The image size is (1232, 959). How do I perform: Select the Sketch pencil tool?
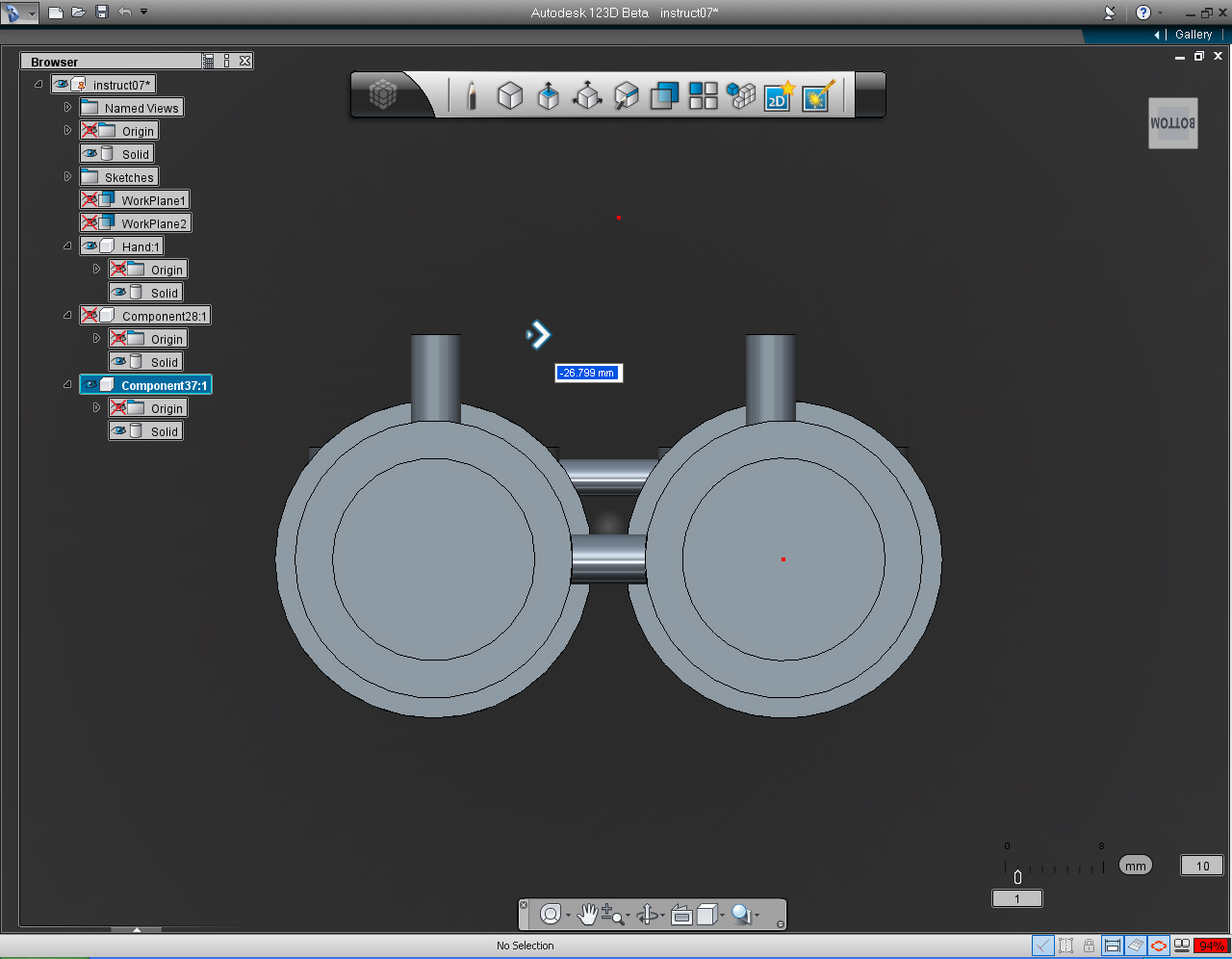point(472,95)
